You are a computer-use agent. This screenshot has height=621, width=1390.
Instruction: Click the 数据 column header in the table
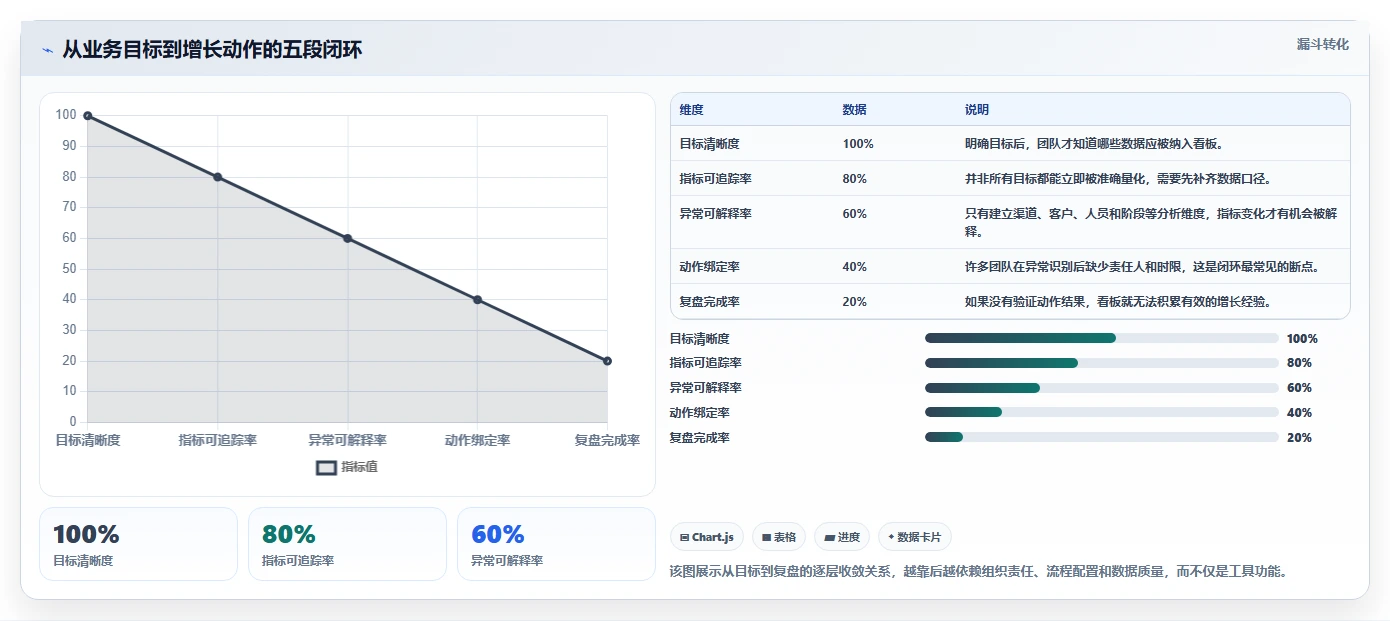click(x=855, y=110)
